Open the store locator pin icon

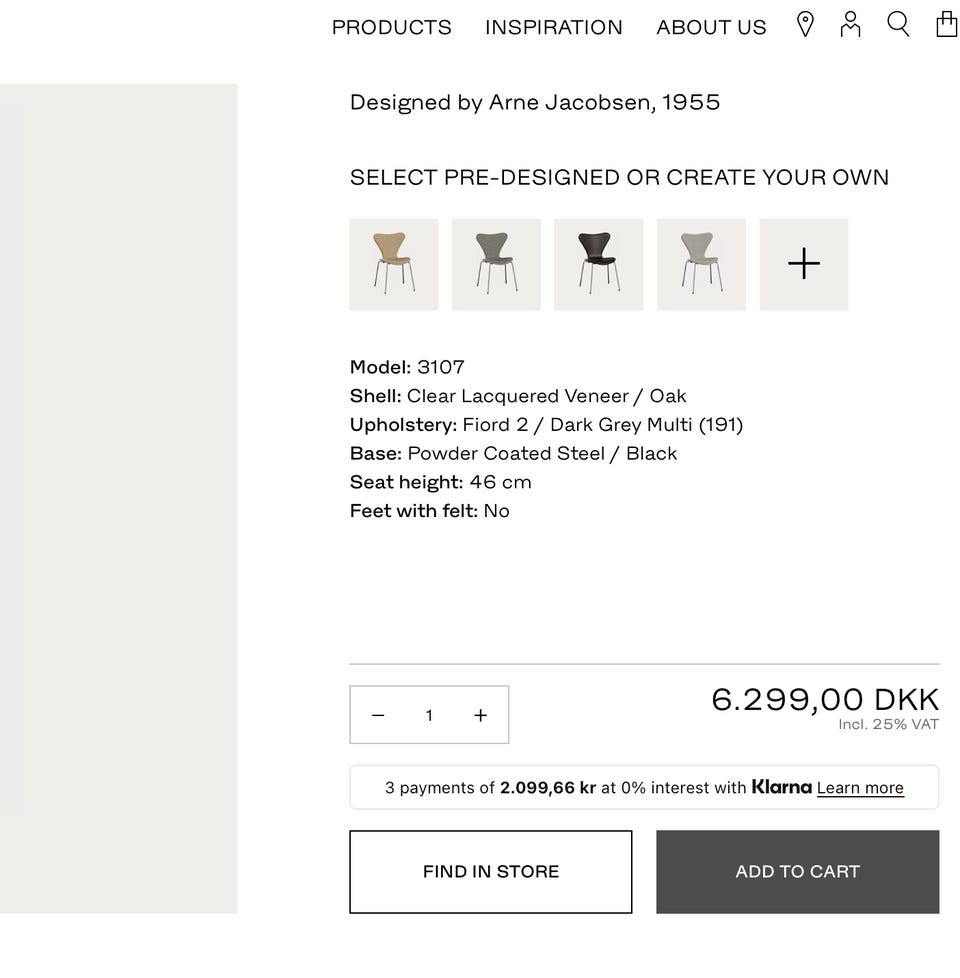point(805,25)
